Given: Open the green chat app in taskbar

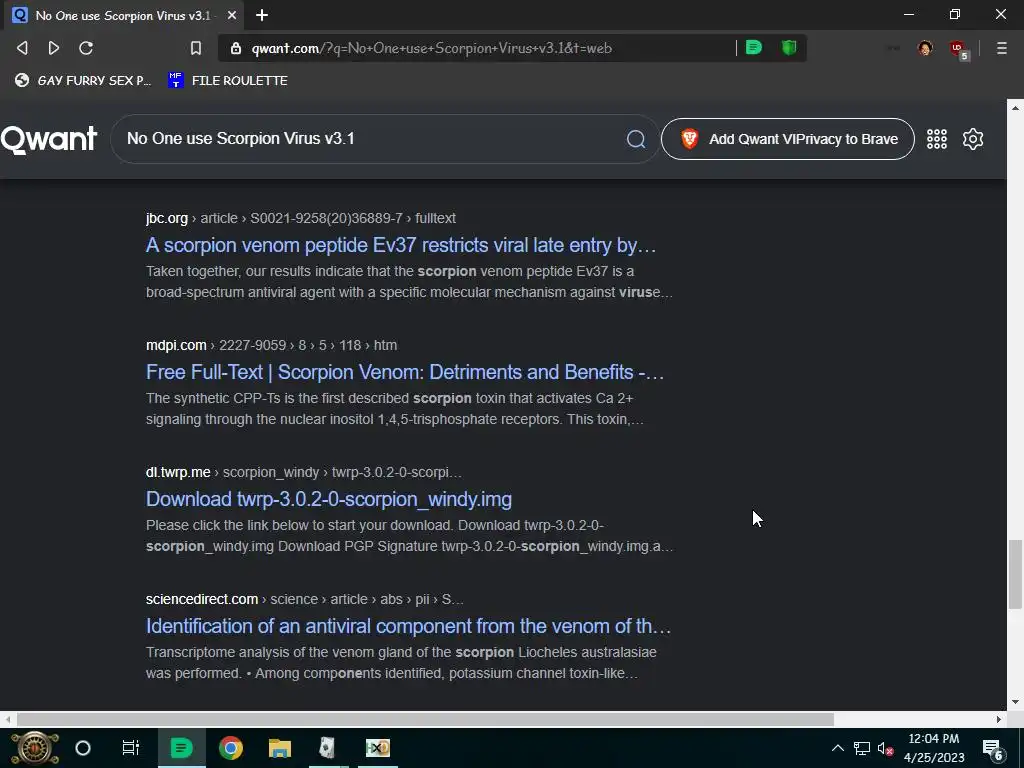Looking at the screenshot, I should point(182,748).
